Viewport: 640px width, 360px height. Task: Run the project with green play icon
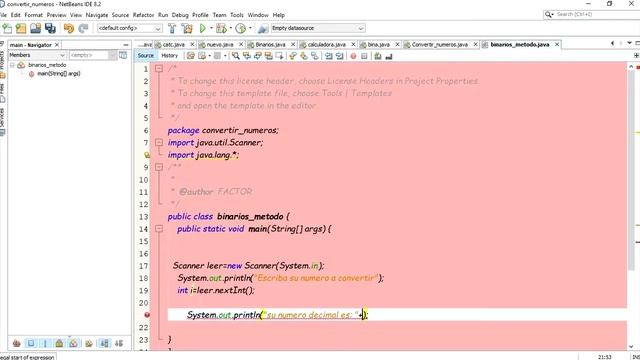click(202, 28)
